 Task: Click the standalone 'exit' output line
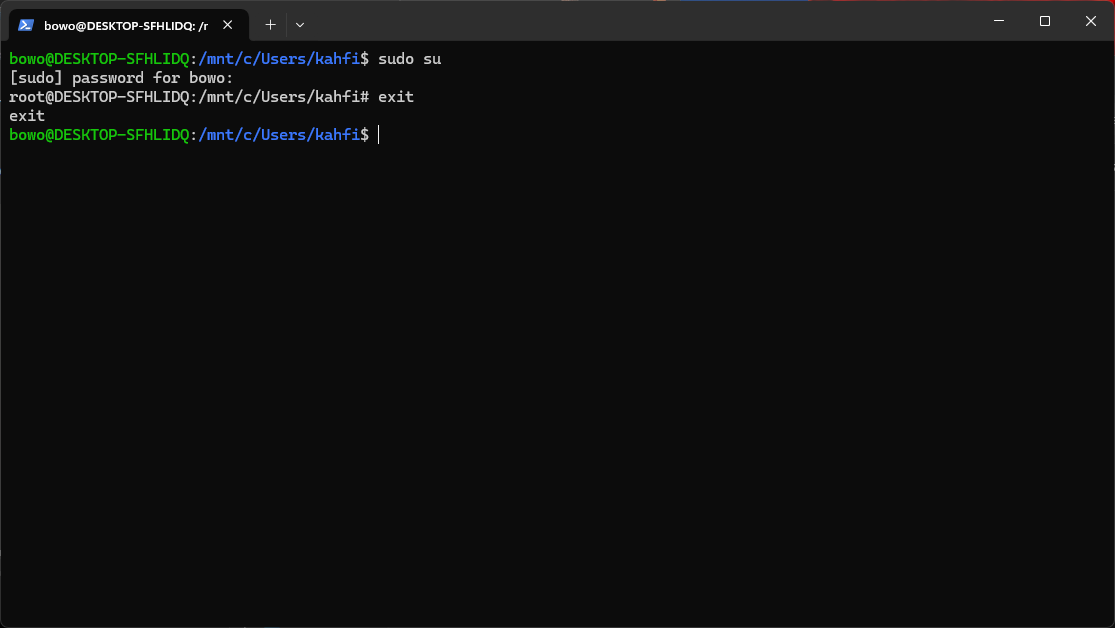pyautogui.click(x=27, y=116)
